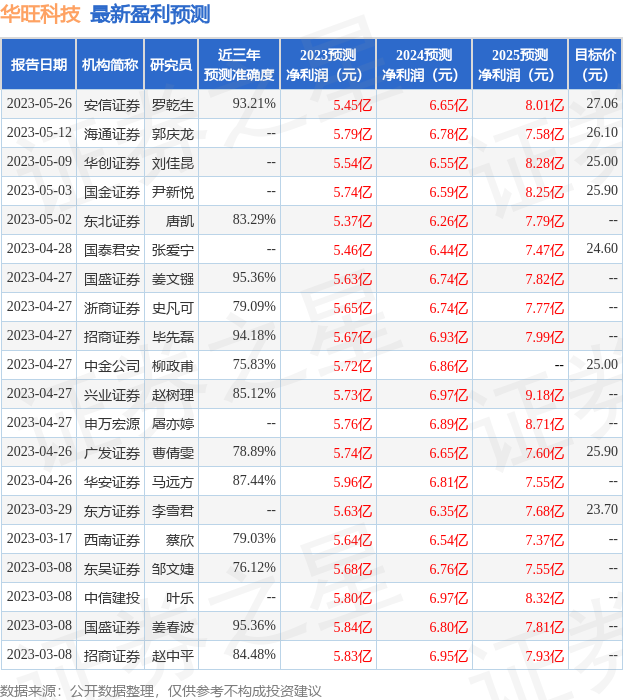This screenshot has width=623, height=700.
Task: Click the date 2023-05-26
Action: click(x=39, y=104)
